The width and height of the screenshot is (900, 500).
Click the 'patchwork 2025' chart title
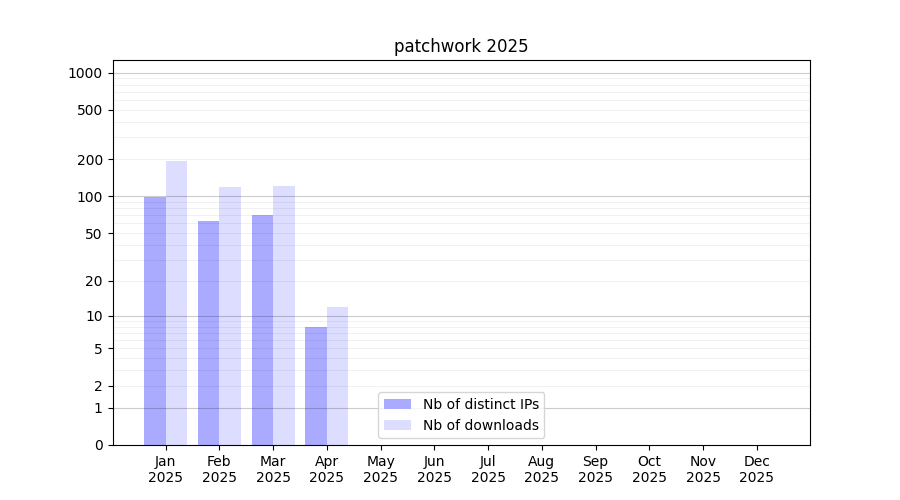[x=461, y=46]
